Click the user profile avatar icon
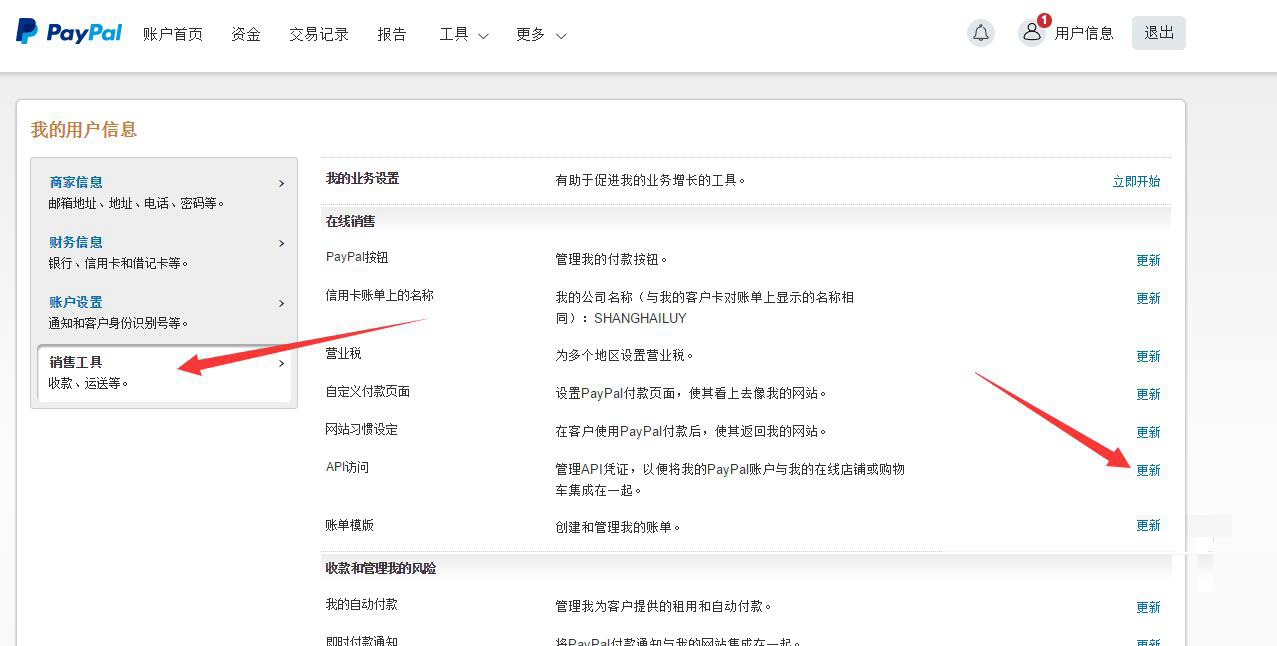 coord(1032,33)
